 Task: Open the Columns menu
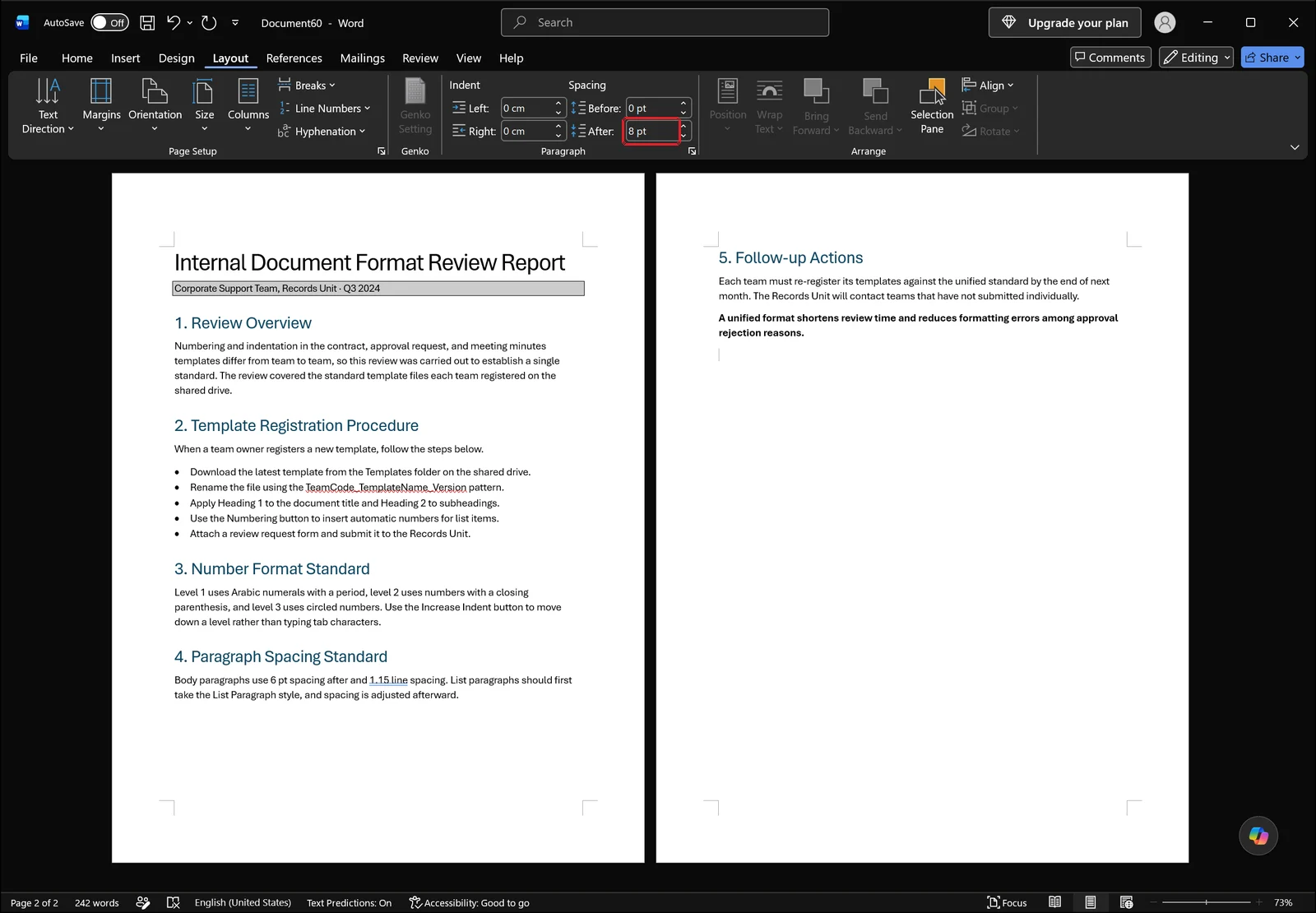click(248, 106)
